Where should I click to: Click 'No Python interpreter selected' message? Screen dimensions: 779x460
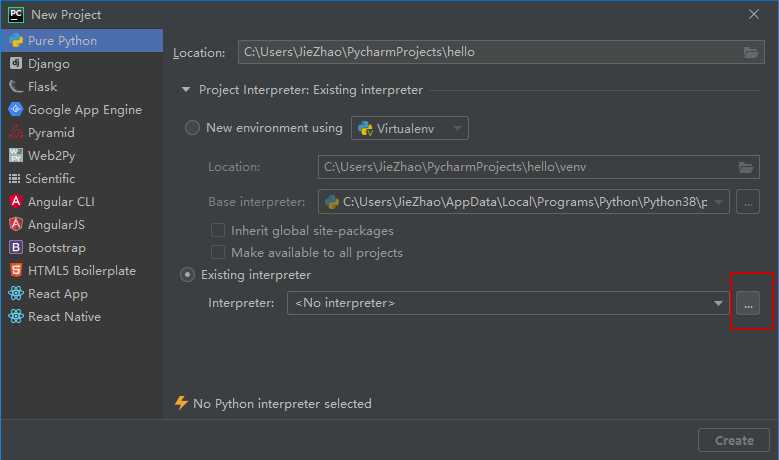point(282,403)
